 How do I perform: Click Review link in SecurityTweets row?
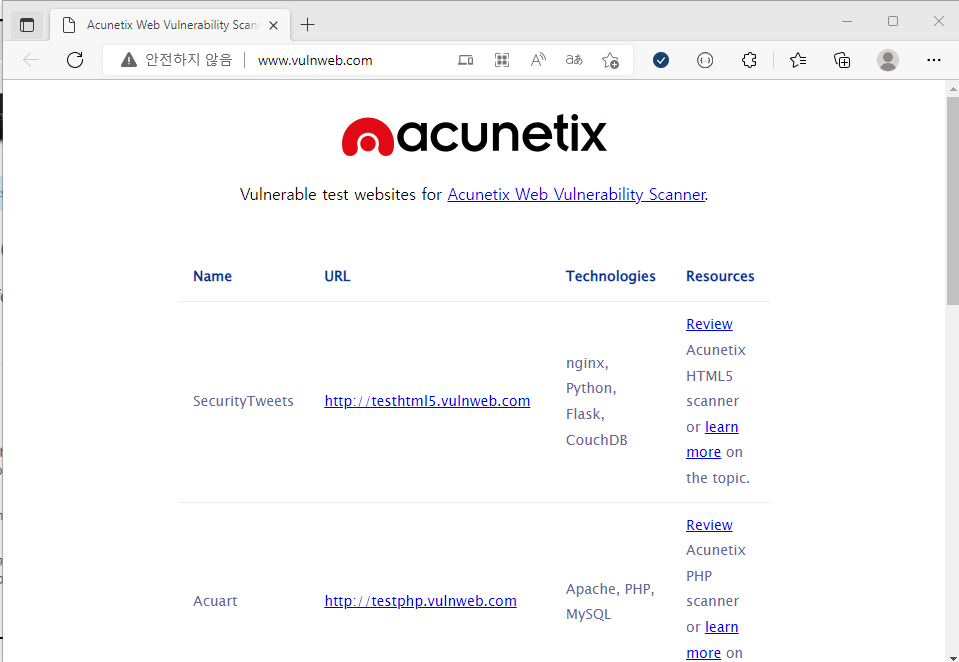tap(709, 324)
